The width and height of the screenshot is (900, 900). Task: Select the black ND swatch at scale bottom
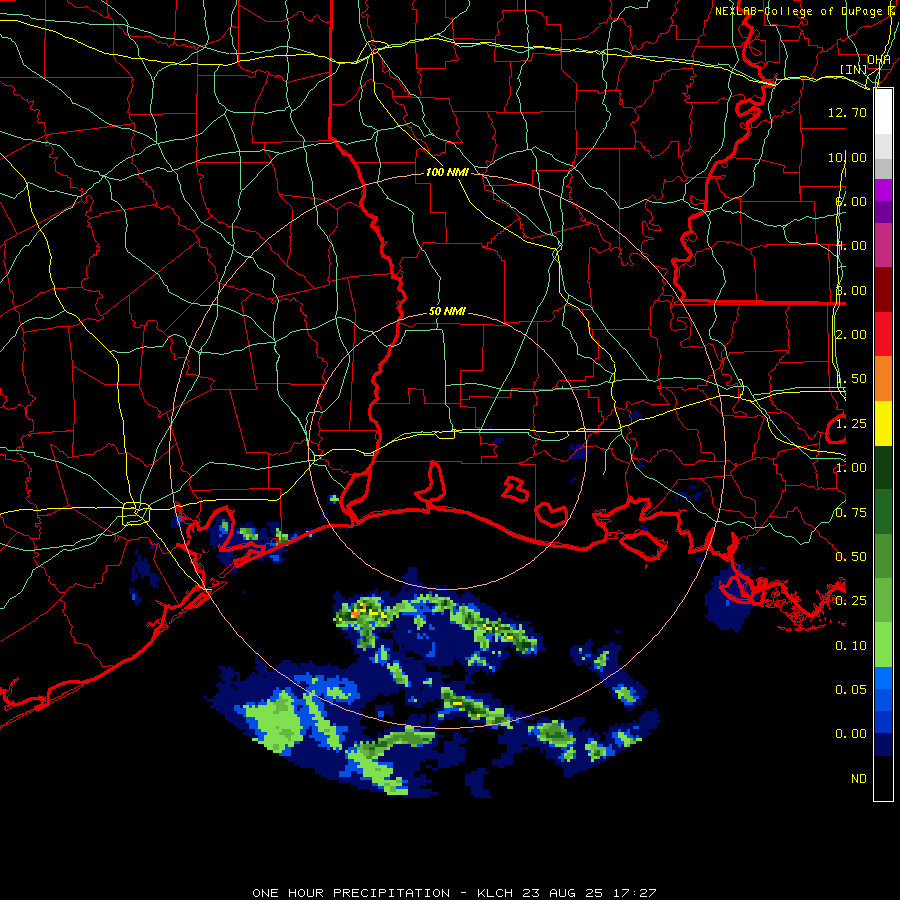point(883,778)
